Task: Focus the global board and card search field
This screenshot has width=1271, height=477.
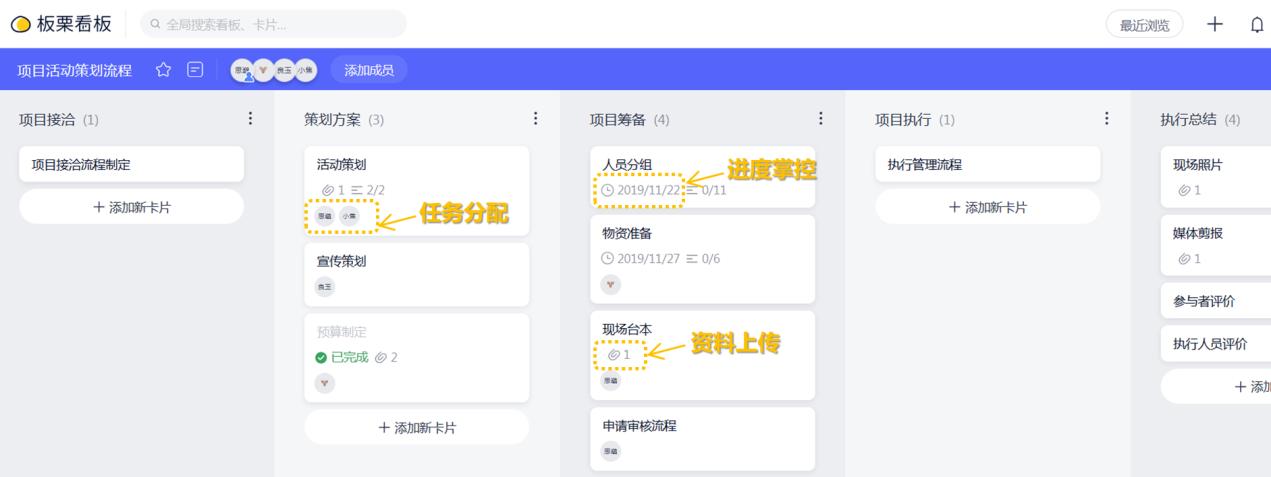Action: 273,24
